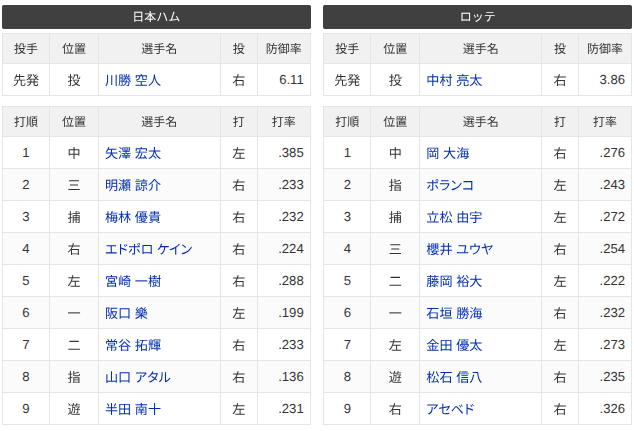The height and width of the screenshot is (431, 634).
Task: Open 松石 信八 player page
Action: tap(454, 377)
